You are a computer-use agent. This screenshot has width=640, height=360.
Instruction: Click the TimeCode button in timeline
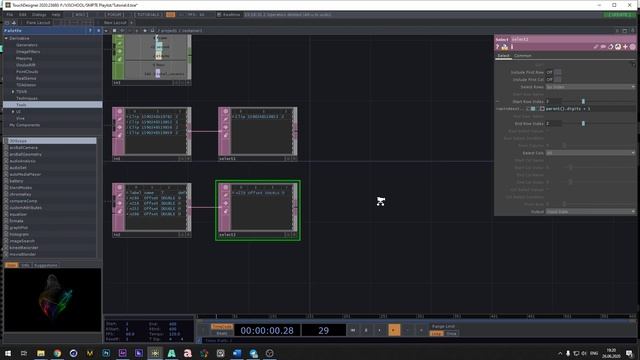tap(222, 327)
